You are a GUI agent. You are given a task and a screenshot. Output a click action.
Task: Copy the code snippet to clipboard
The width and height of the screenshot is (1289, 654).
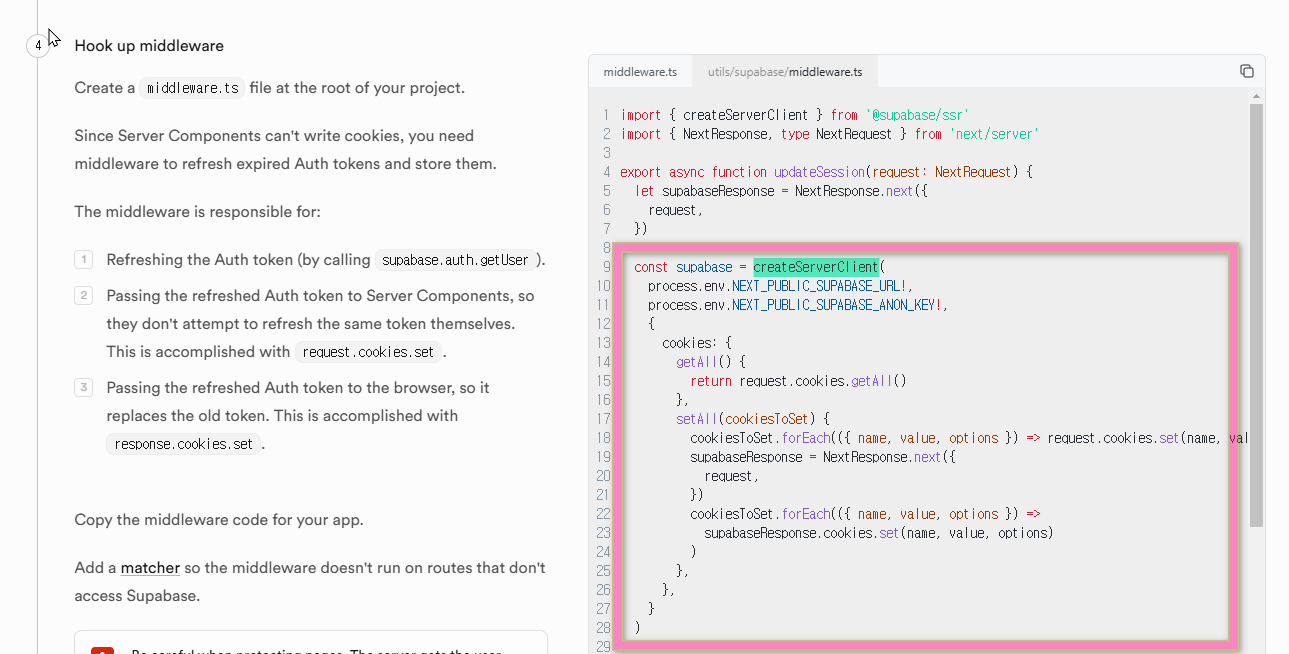click(x=1247, y=70)
